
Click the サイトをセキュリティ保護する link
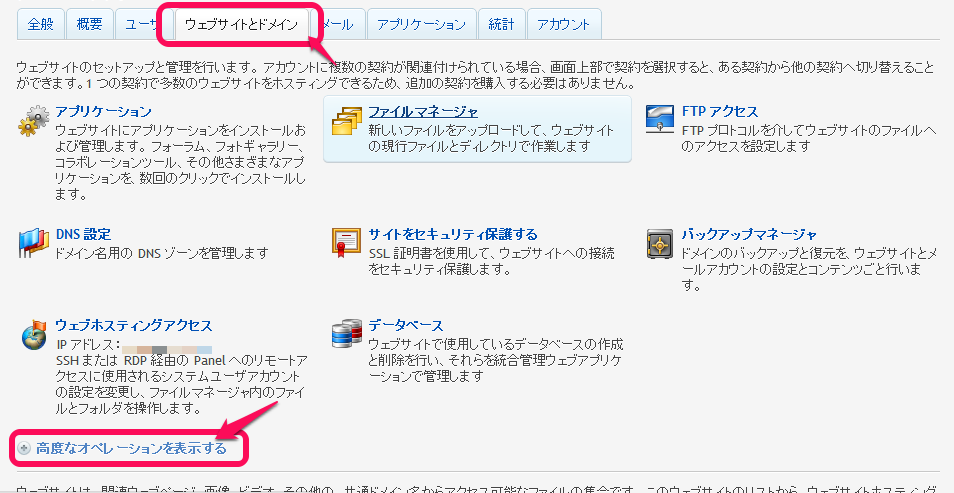coord(453,234)
